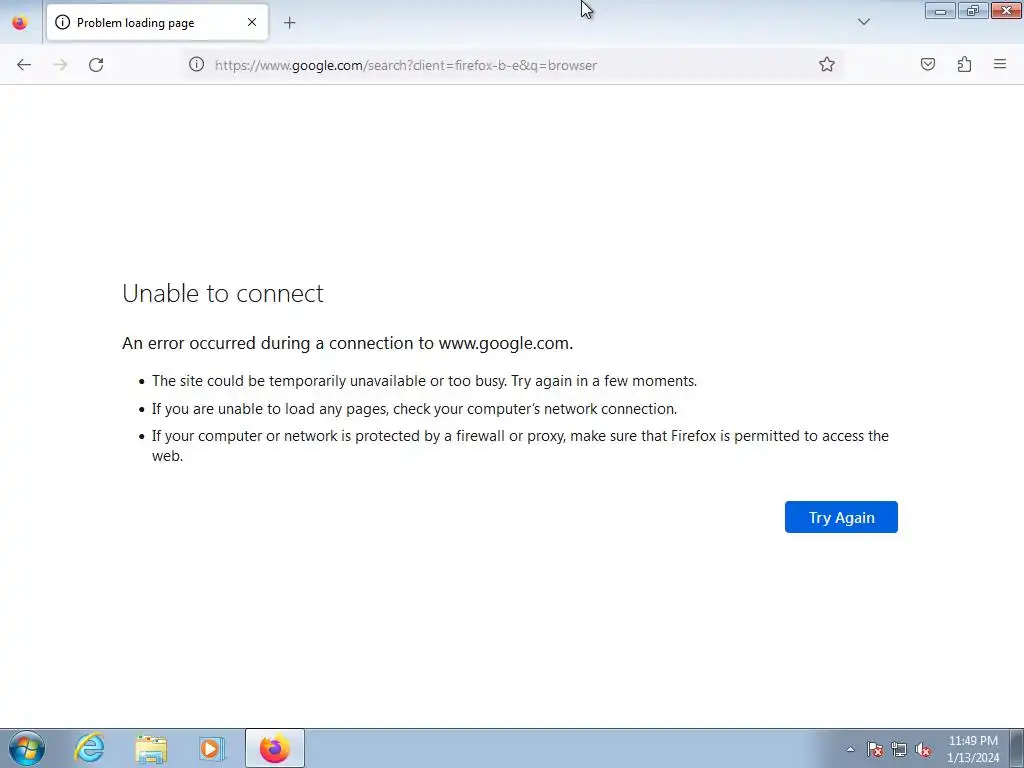1024x768 pixels.
Task: Open Windows Explorer from taskbar
Action: 151,748
